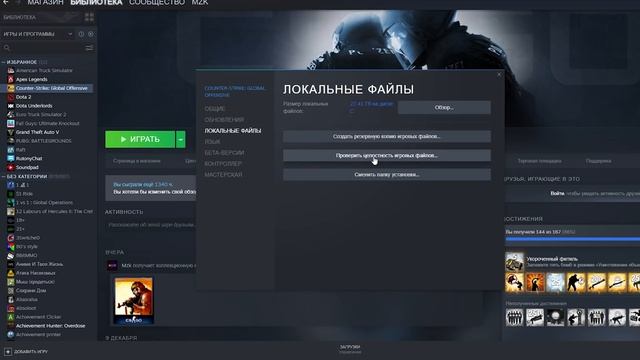
Task: Open the БЕТА-ВЕРСИИ properties section
Action: coord(224,153)
